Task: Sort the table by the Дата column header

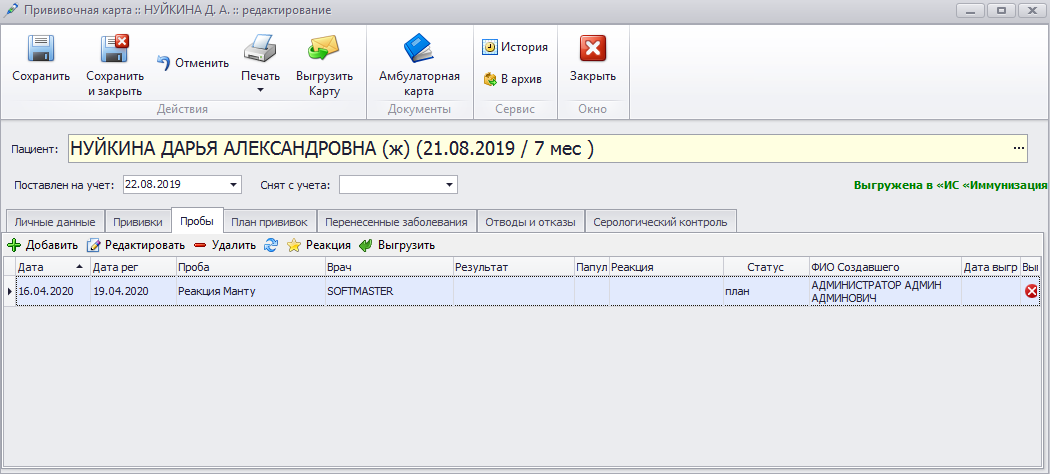Action: point(45,267)
